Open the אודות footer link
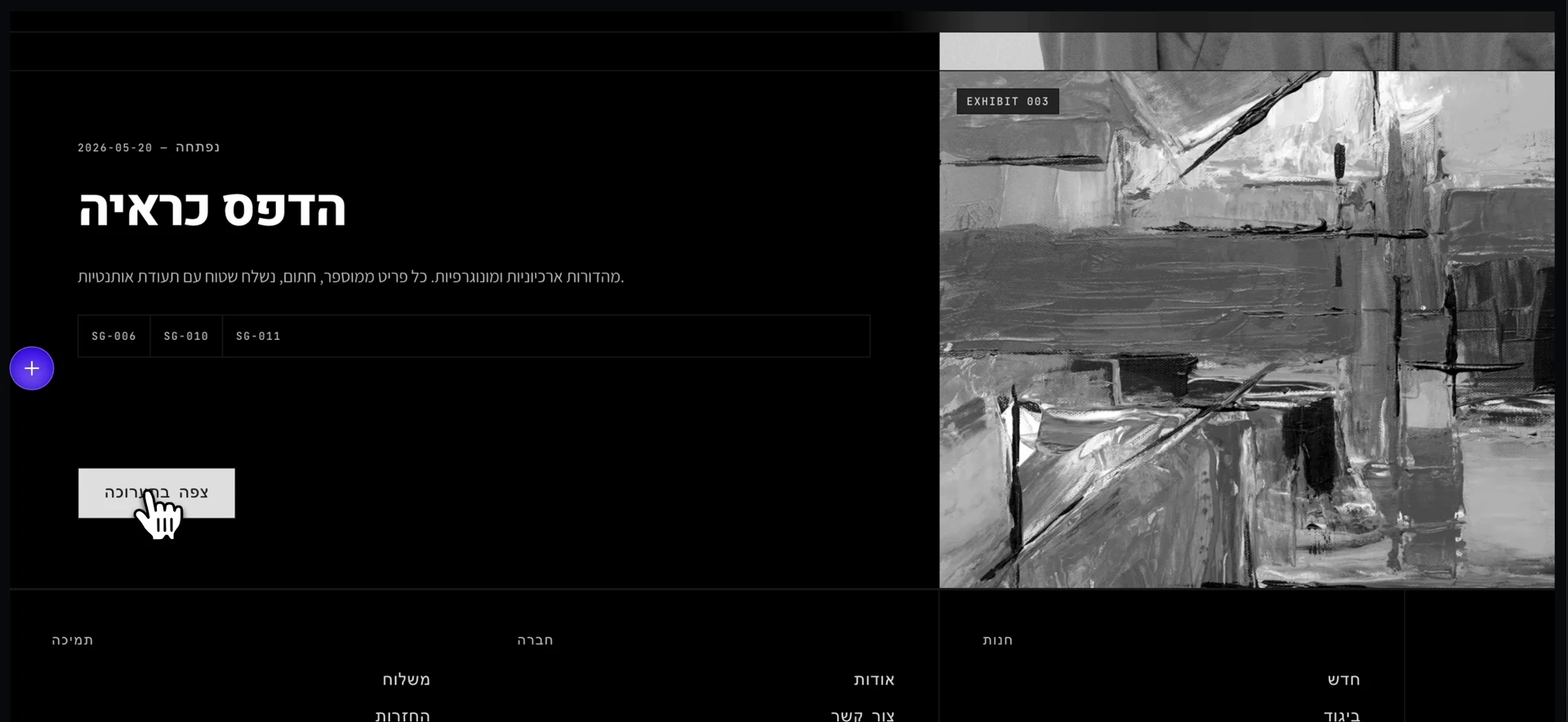 click(874, 680)
